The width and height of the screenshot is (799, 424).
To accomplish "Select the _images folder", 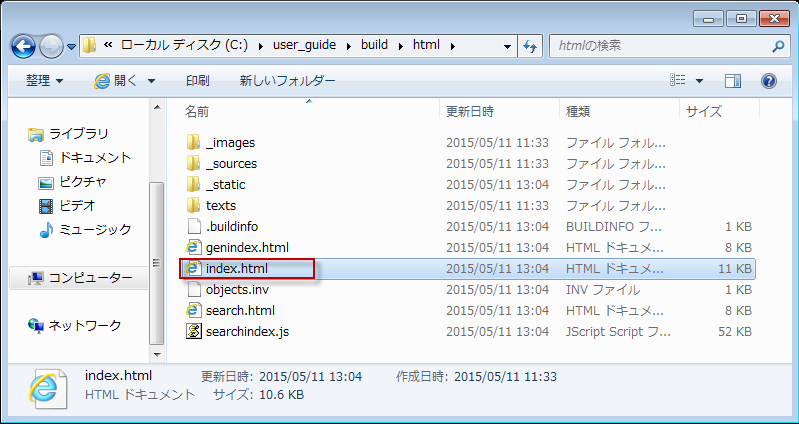I will coord(231,143).
